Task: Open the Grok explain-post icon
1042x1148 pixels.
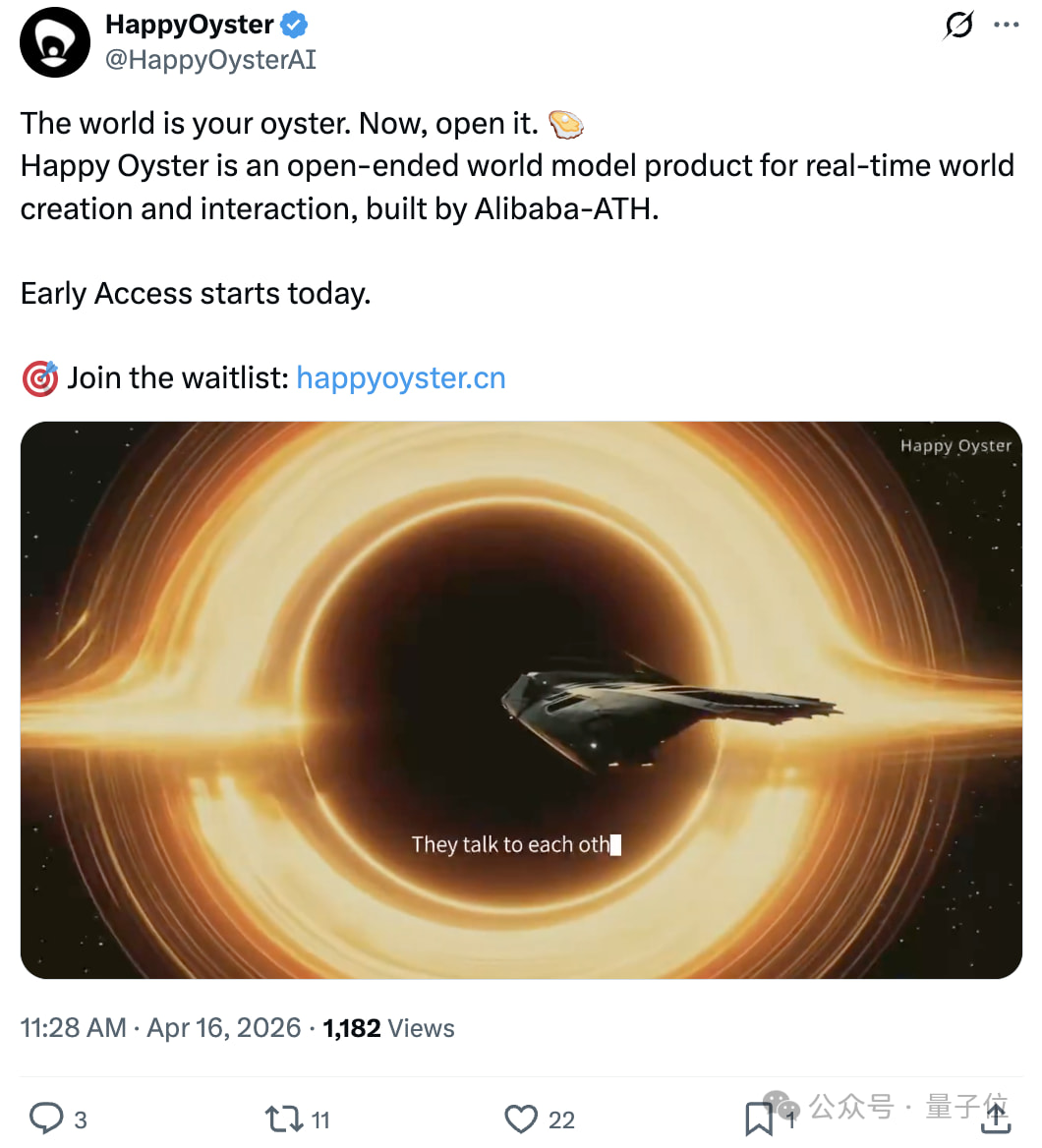Action: pyautogui.click(x=957, y=26)
